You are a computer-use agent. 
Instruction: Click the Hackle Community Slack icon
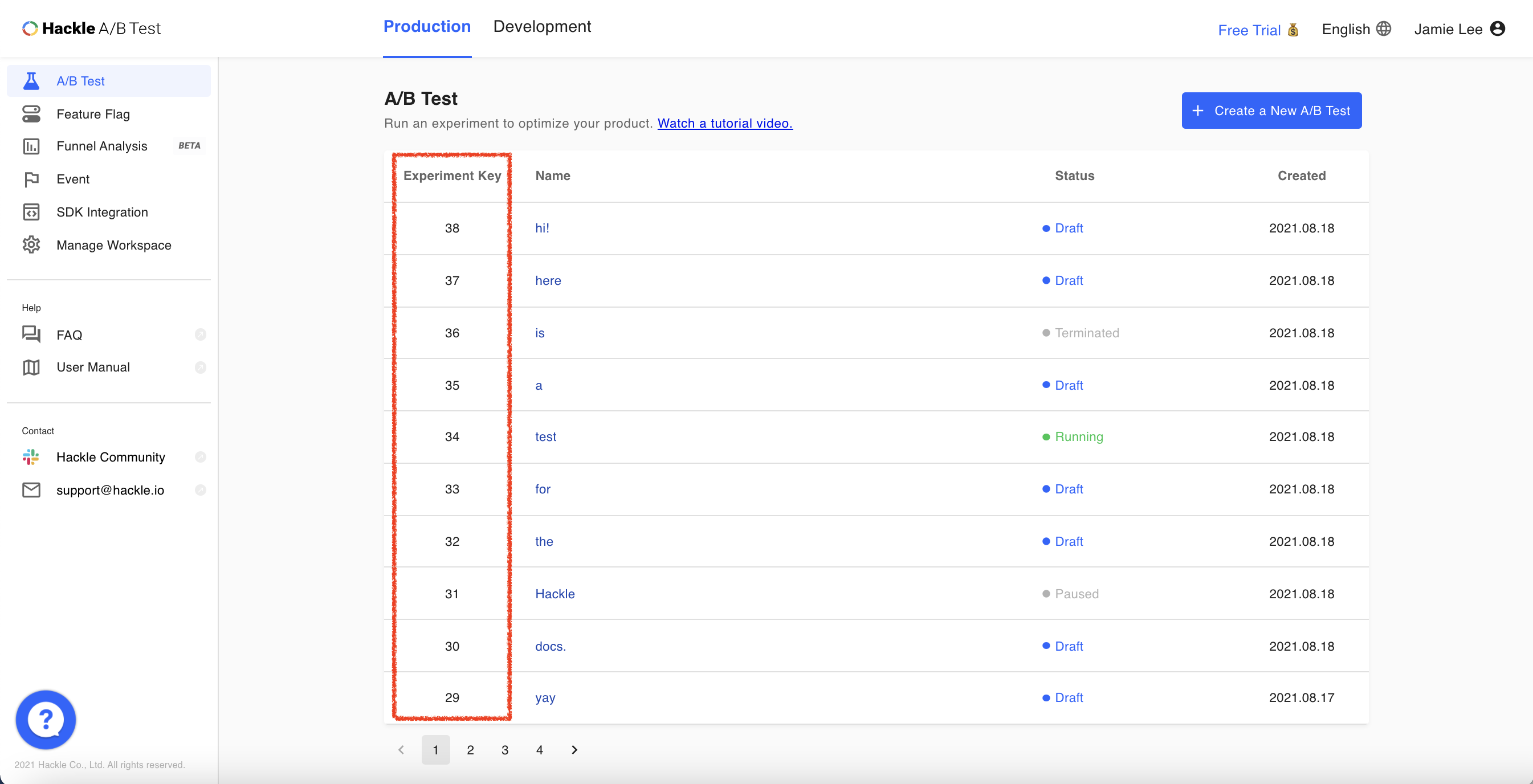31,457
